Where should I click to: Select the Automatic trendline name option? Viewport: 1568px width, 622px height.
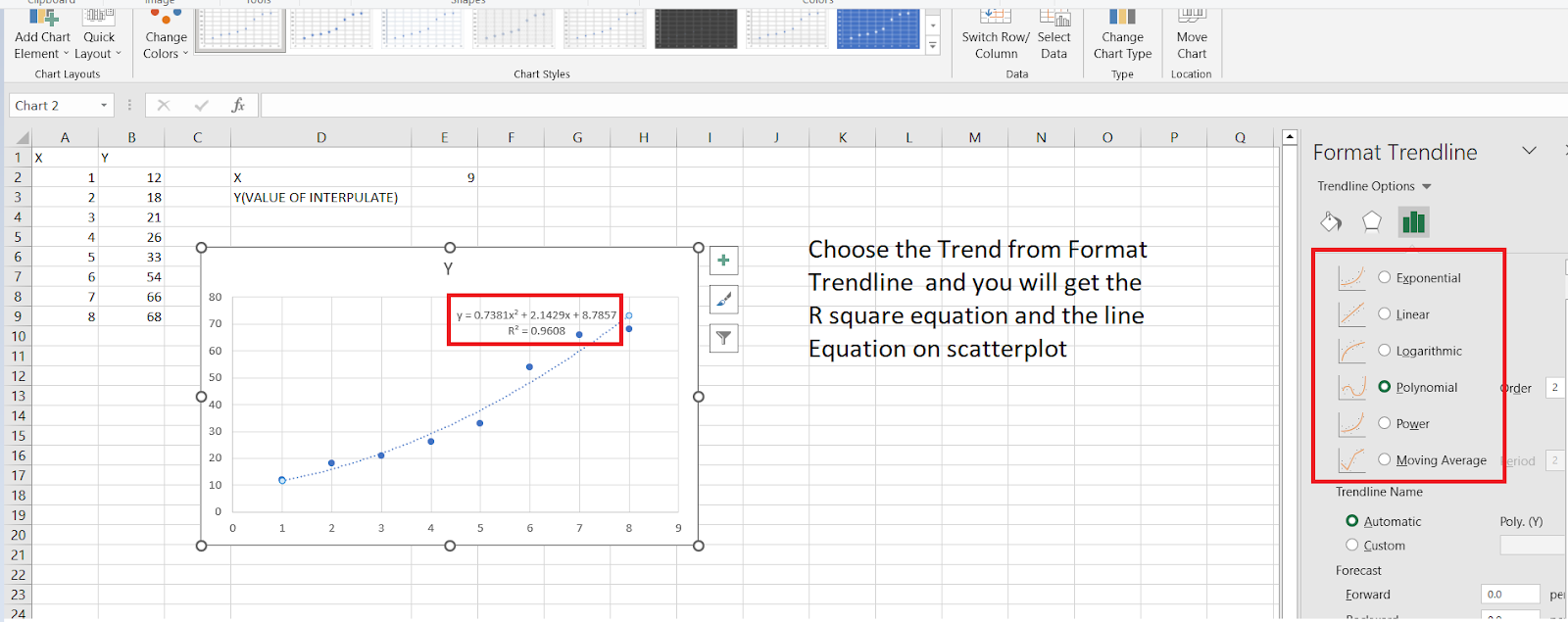click(1352, 521)
